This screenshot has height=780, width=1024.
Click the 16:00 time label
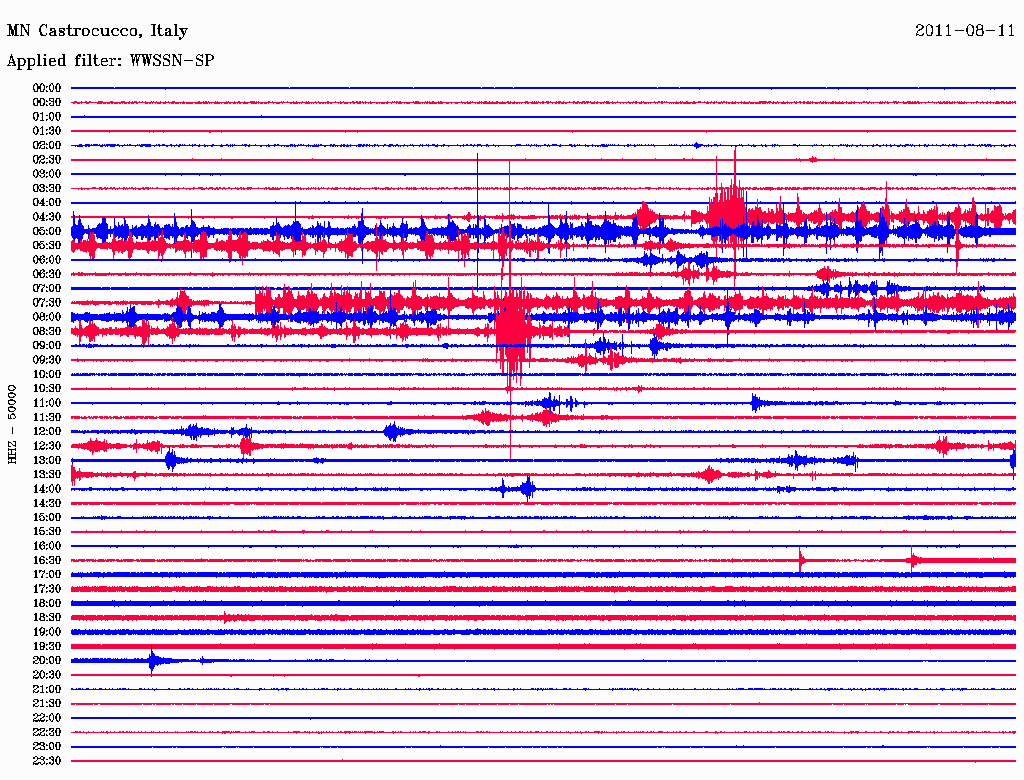[47, 546]
